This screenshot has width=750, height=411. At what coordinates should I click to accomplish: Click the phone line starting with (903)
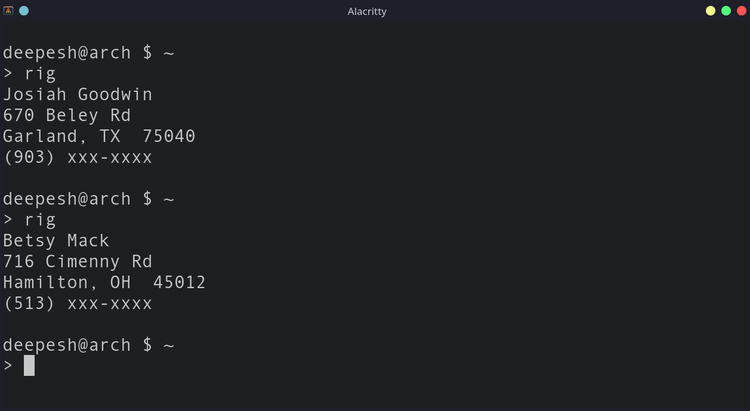pyautogui.click(x=77, y=157)
